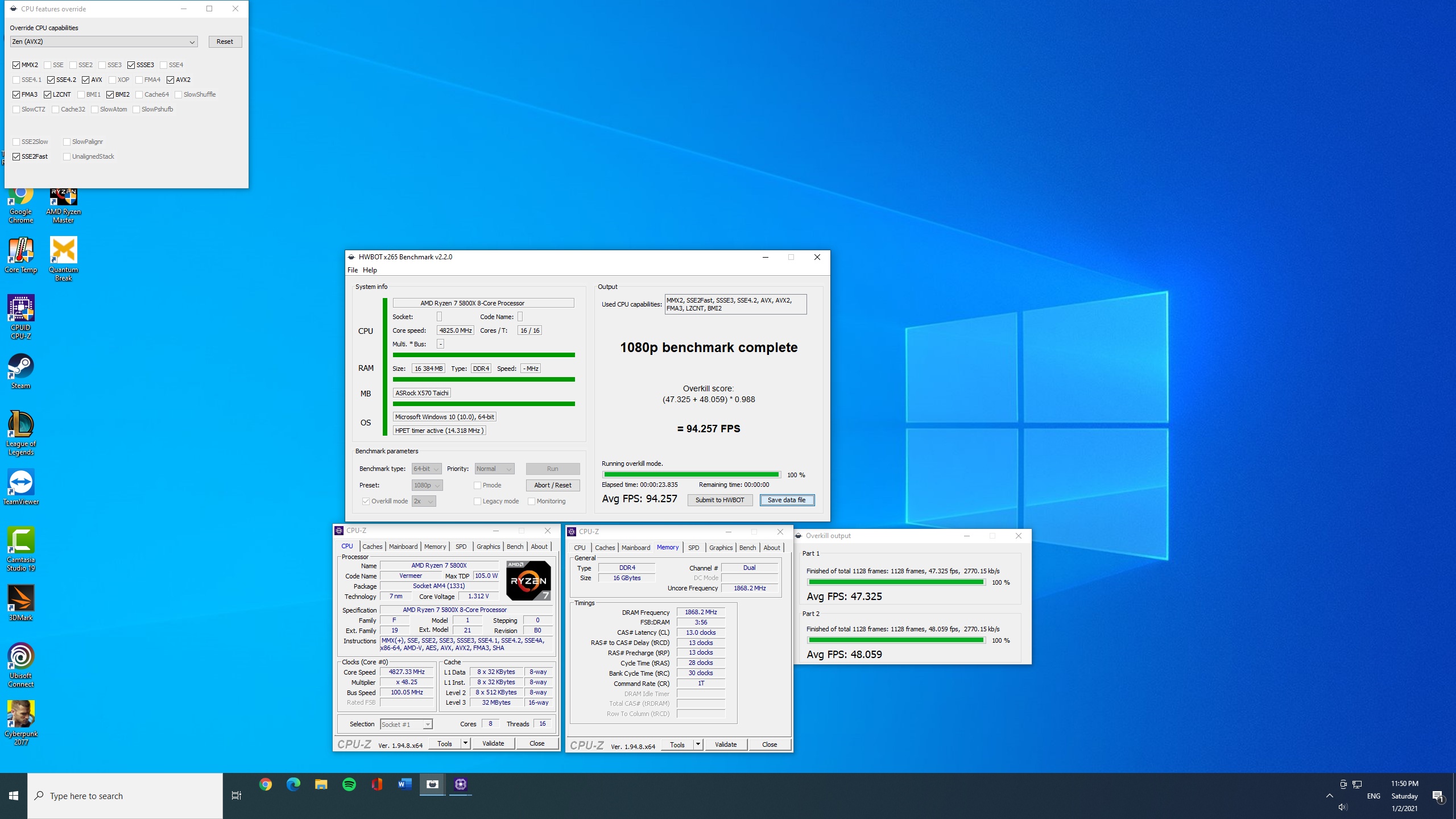This screenshot has width=1456, height=819.
Task: Click Save data file button
Action: (x=787, y=500)
